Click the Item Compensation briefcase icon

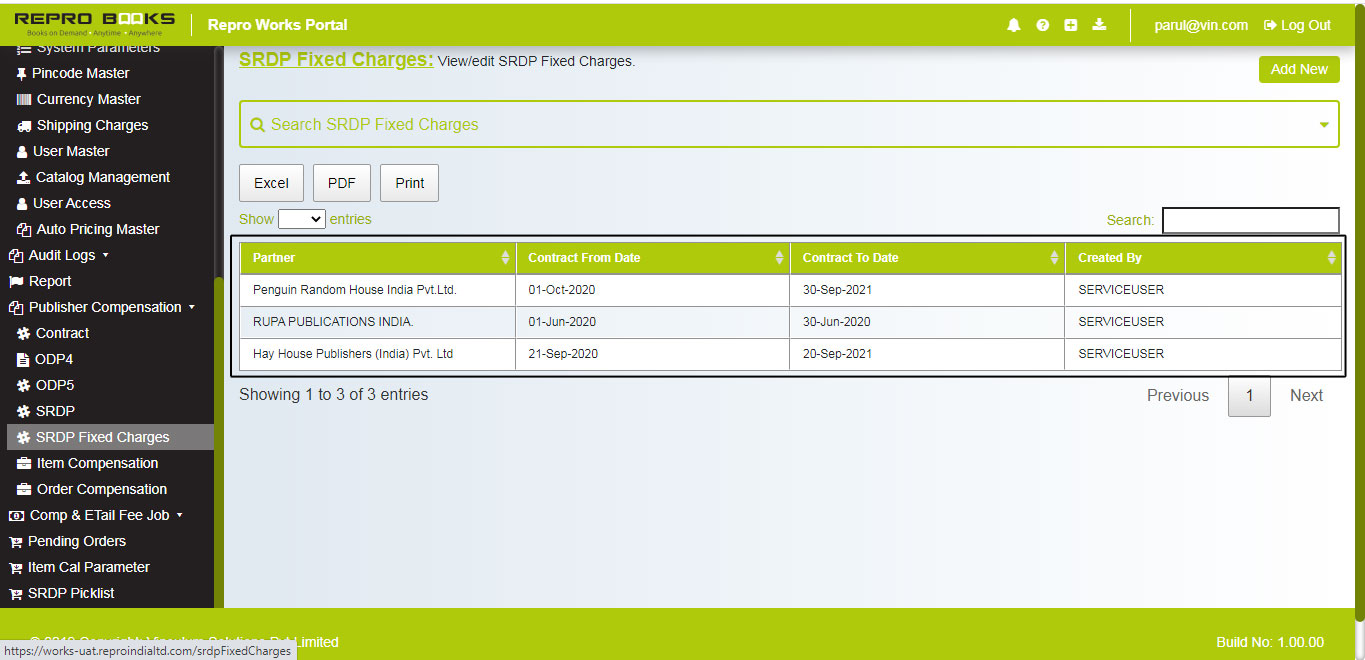click(x=22, y=463)
